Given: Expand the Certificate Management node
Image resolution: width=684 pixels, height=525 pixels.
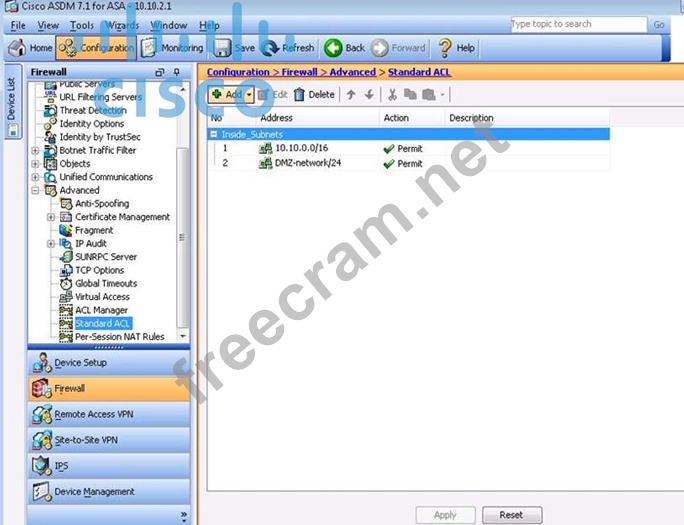Looking at the screenshot, I should 51,217.
